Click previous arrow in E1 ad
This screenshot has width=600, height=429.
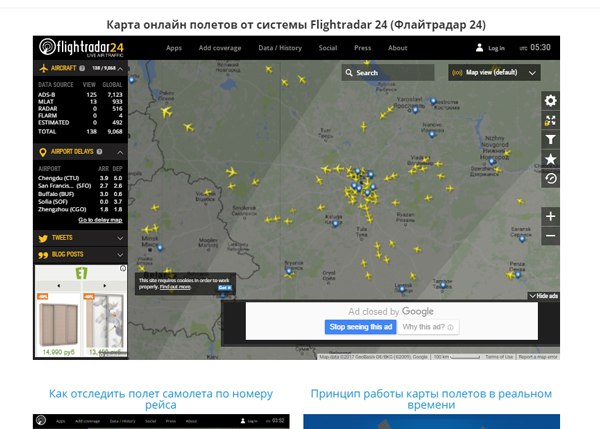[x=59, y=285]
